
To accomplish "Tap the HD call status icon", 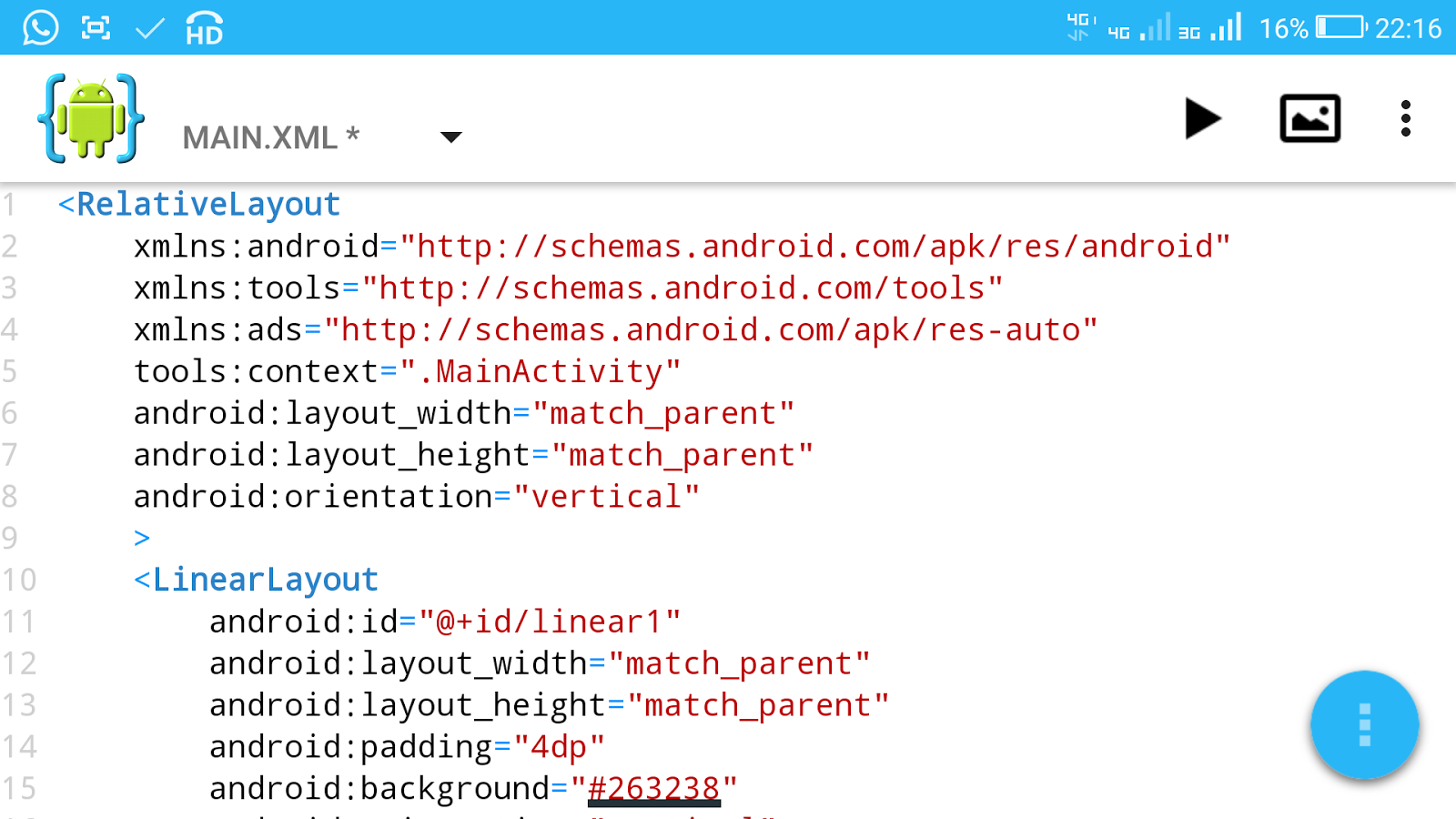I will click(x=204, y=28).
